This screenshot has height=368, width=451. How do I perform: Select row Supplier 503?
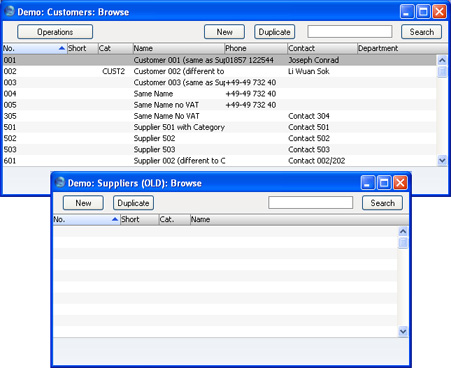[219, 149]
